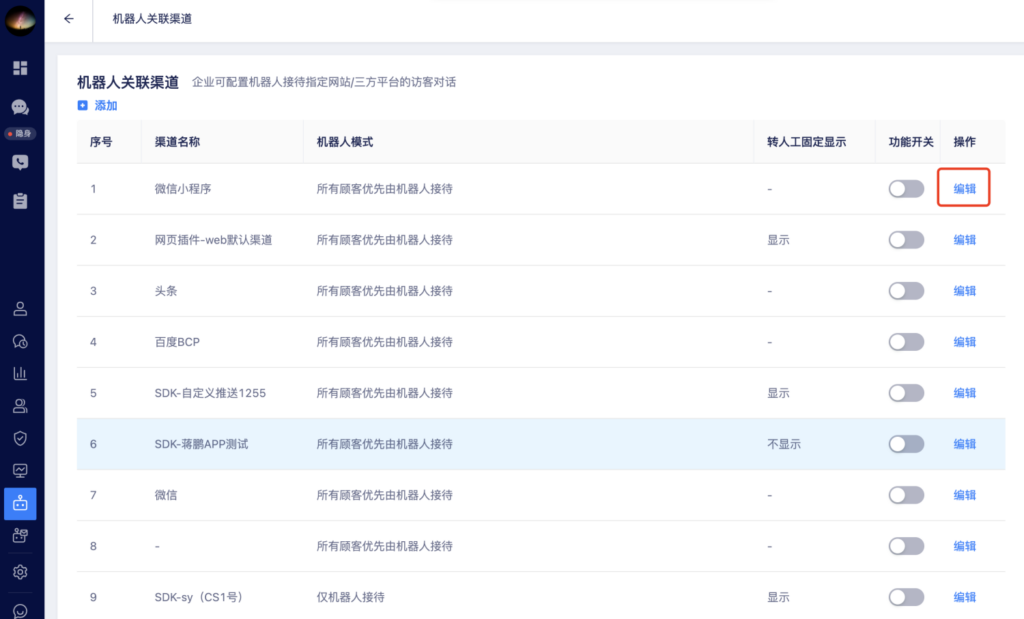
Task: Click the highlighted robot icon in sidebar
Action: point(20,503)
